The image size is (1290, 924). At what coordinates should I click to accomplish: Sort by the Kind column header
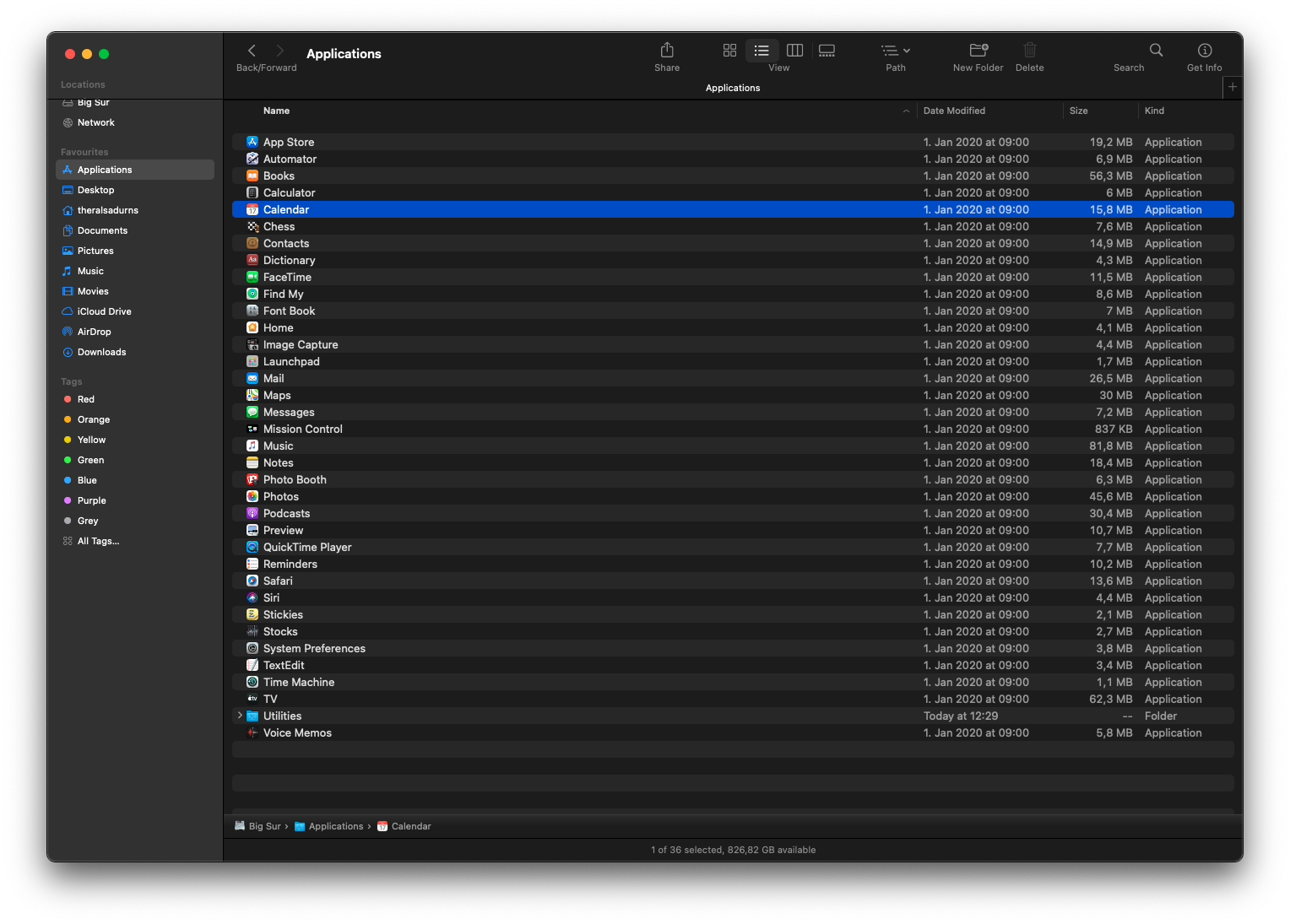point(1154,111)
